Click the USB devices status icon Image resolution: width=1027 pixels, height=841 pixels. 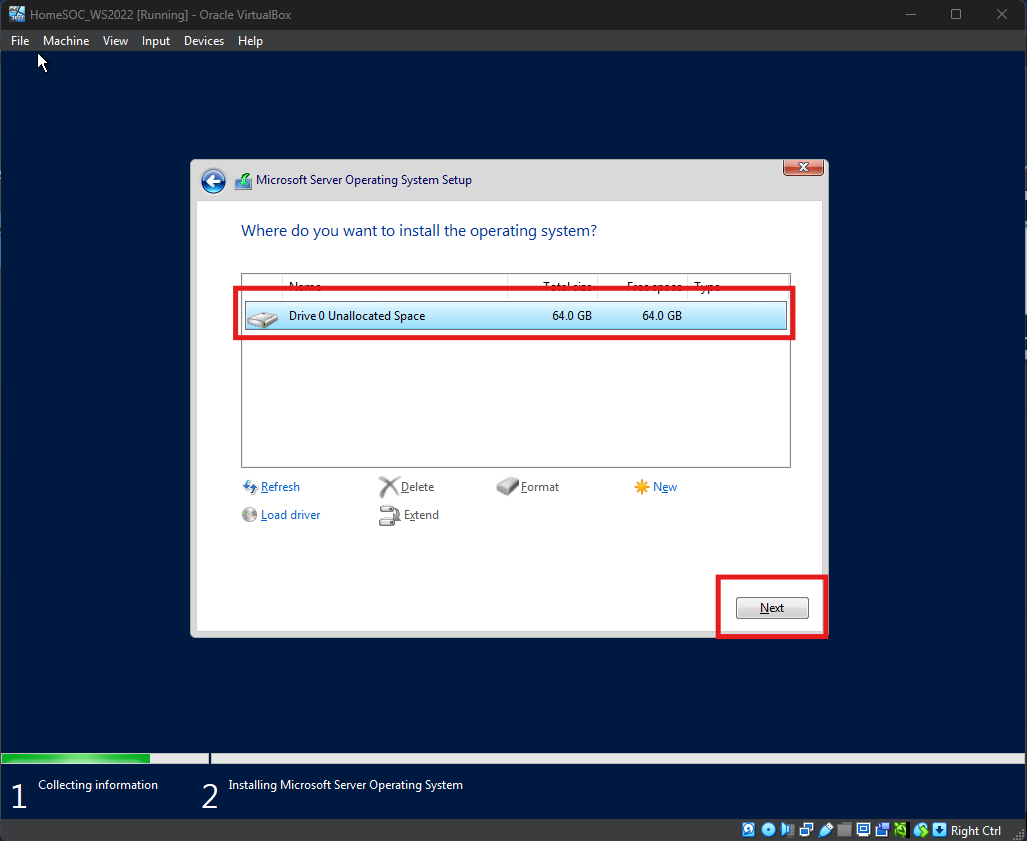pos(825,830)
